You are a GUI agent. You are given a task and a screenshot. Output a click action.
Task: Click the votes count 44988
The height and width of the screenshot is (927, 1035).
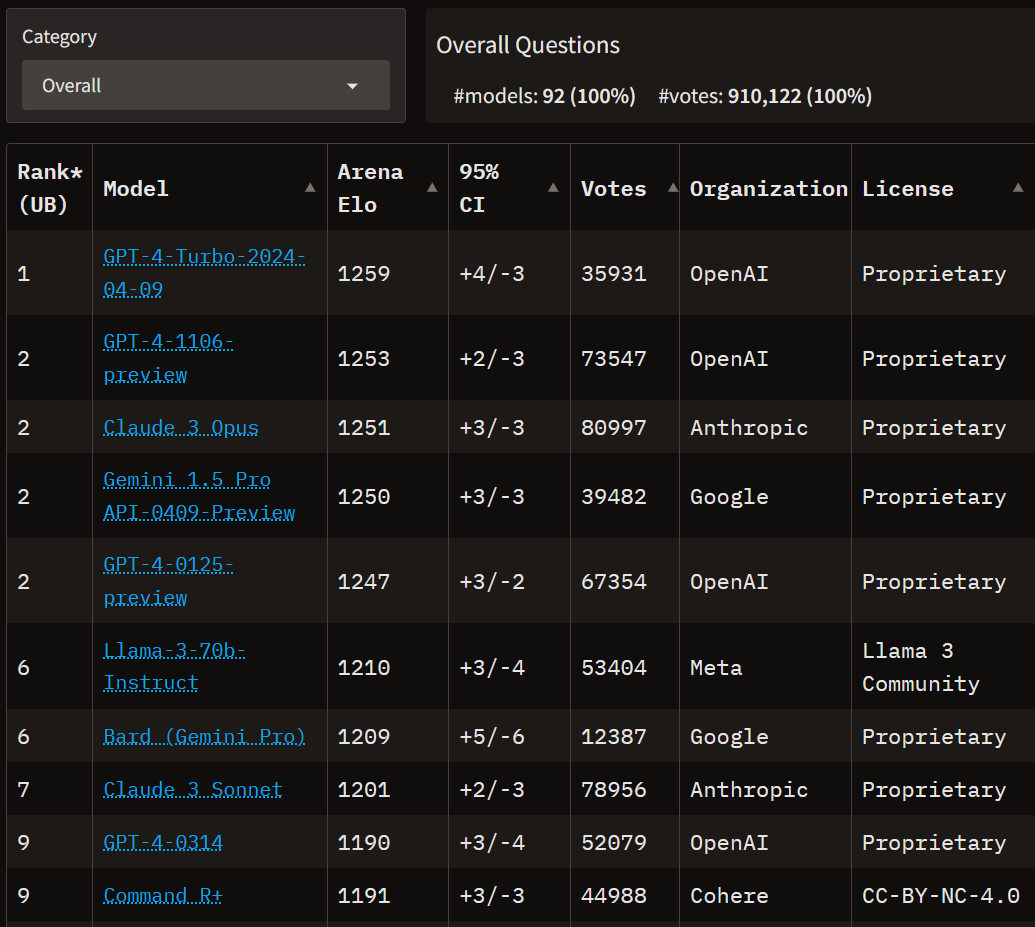coord(614,895)
